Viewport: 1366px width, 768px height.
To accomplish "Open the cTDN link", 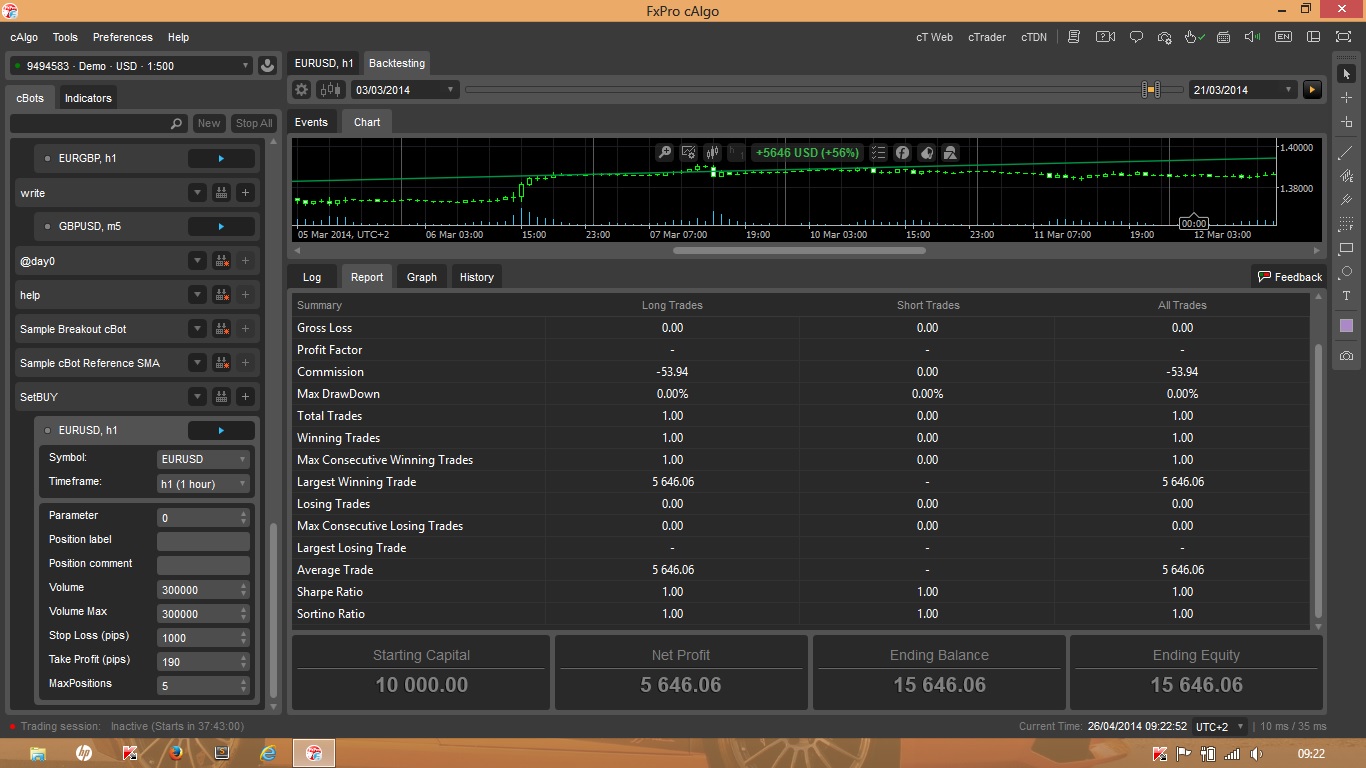I will (1034, 37).
